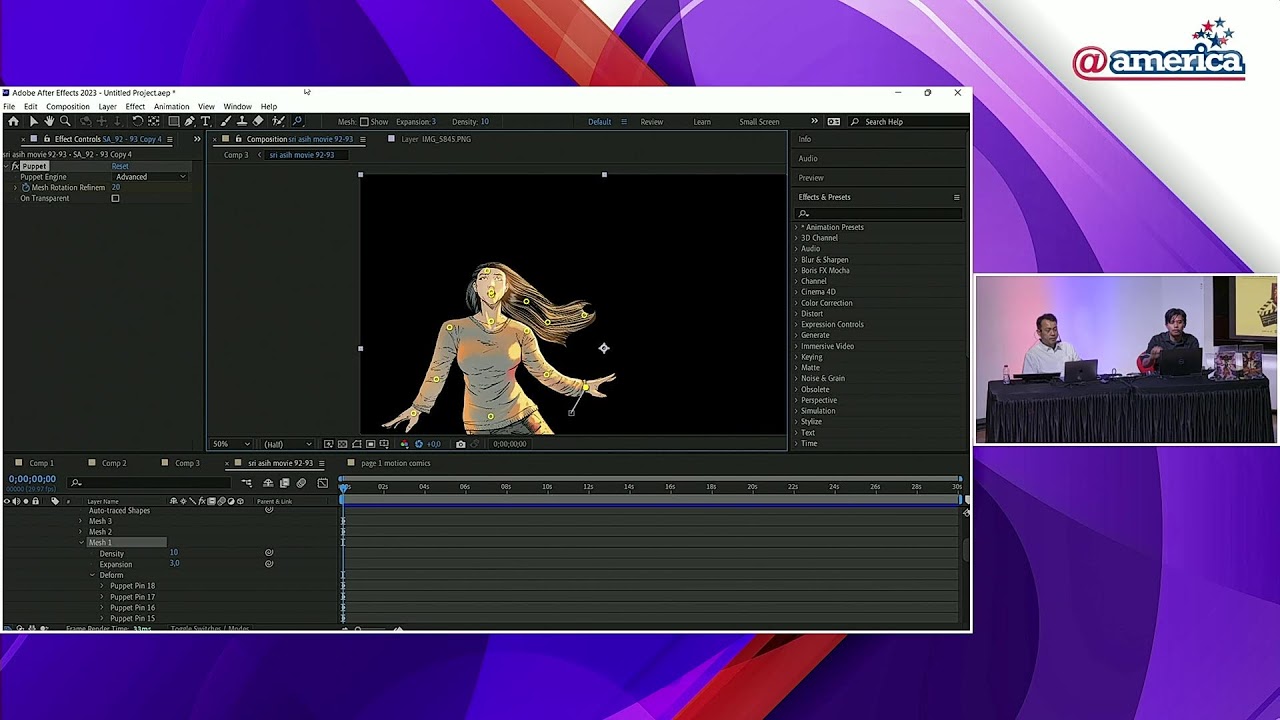The width and height of the screenshot is (1280, 720).
Task: Click the Effects & Presets search field
Action: pyautogui.click(x=879, y=213)
